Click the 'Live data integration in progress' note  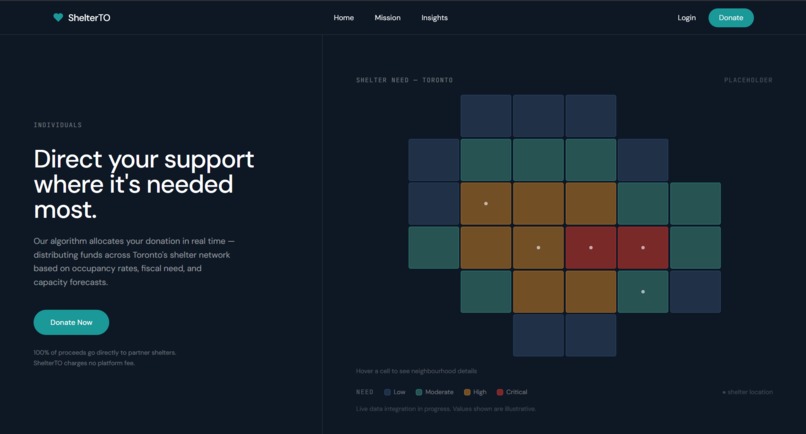point(446,409)
